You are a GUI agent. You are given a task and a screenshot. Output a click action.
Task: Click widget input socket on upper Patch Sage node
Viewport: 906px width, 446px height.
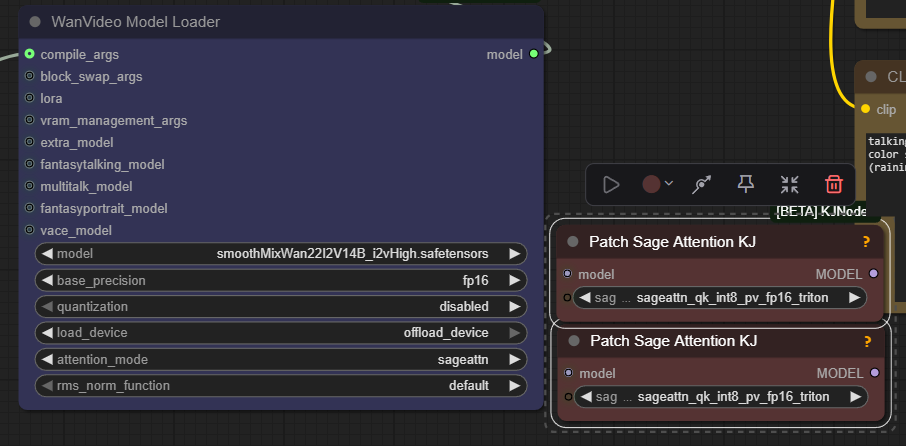click(x=567, y=298)
